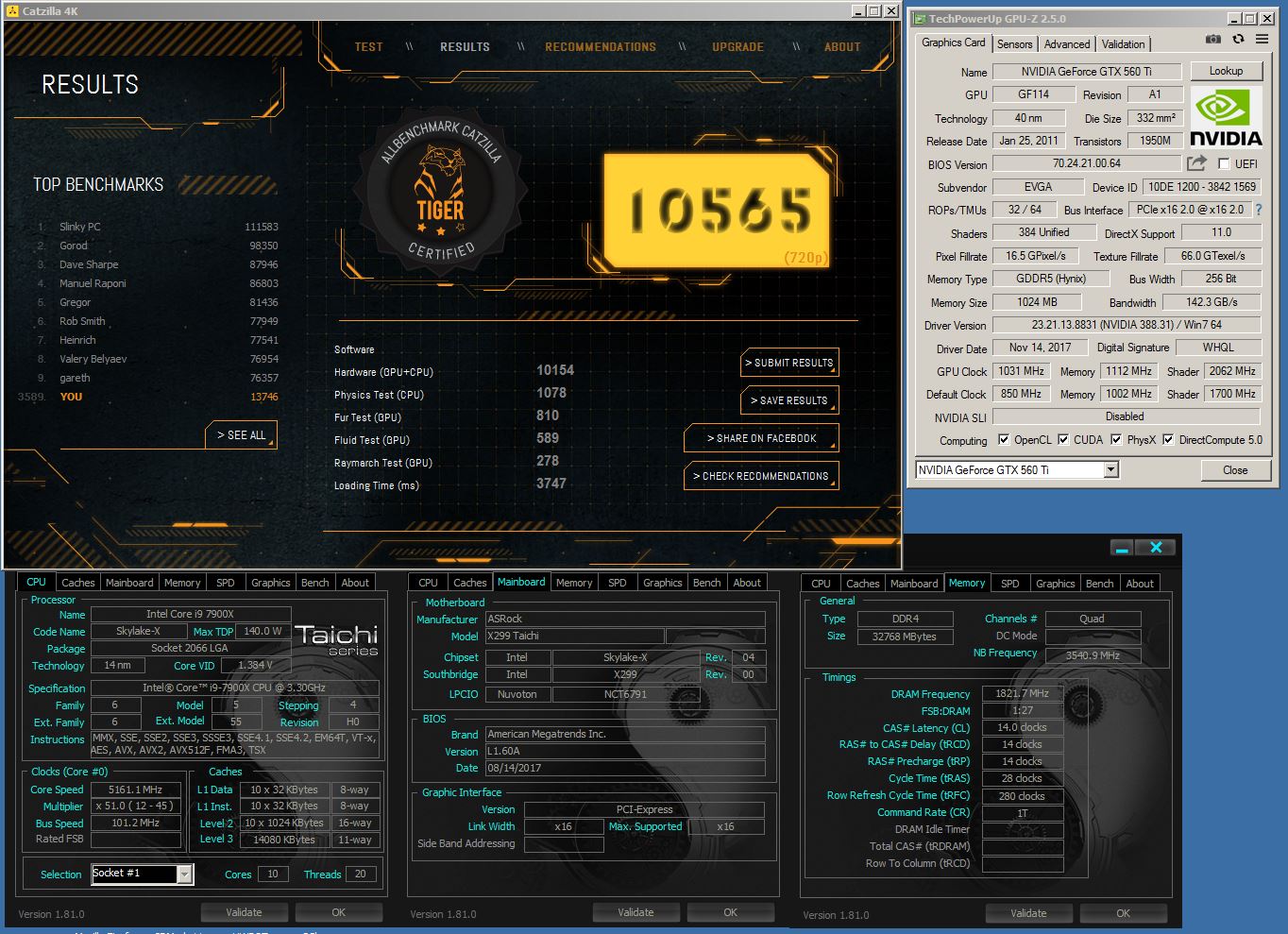Open the GPU-Z hamburger menu

click(1263, 40)
